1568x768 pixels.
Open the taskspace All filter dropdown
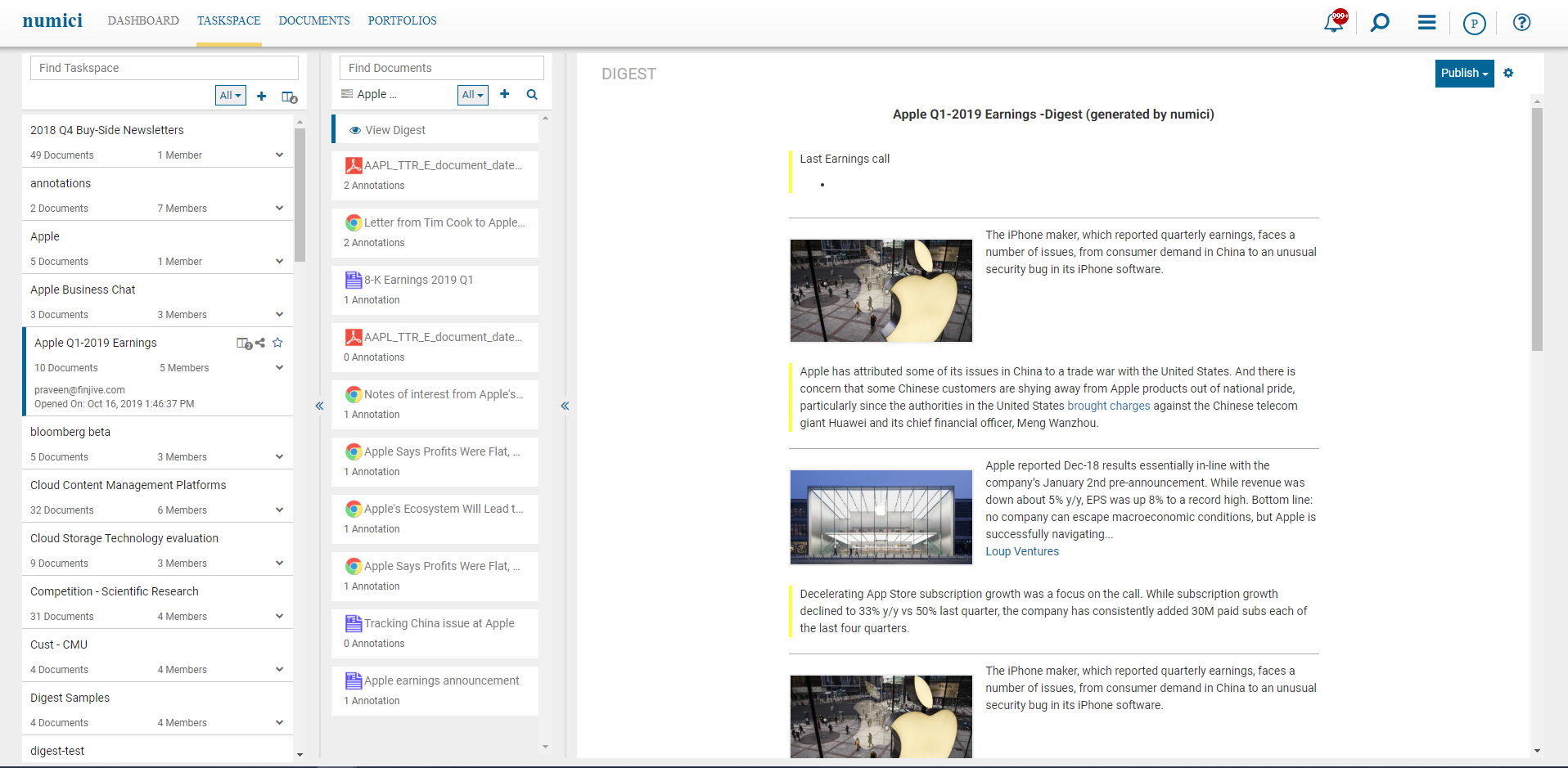[231, 96]
